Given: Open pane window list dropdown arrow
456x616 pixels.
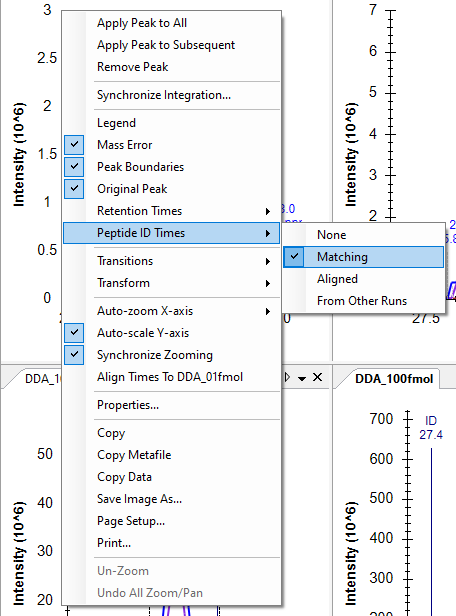Looking at the screenshot, I should click(x=302, y=379).
